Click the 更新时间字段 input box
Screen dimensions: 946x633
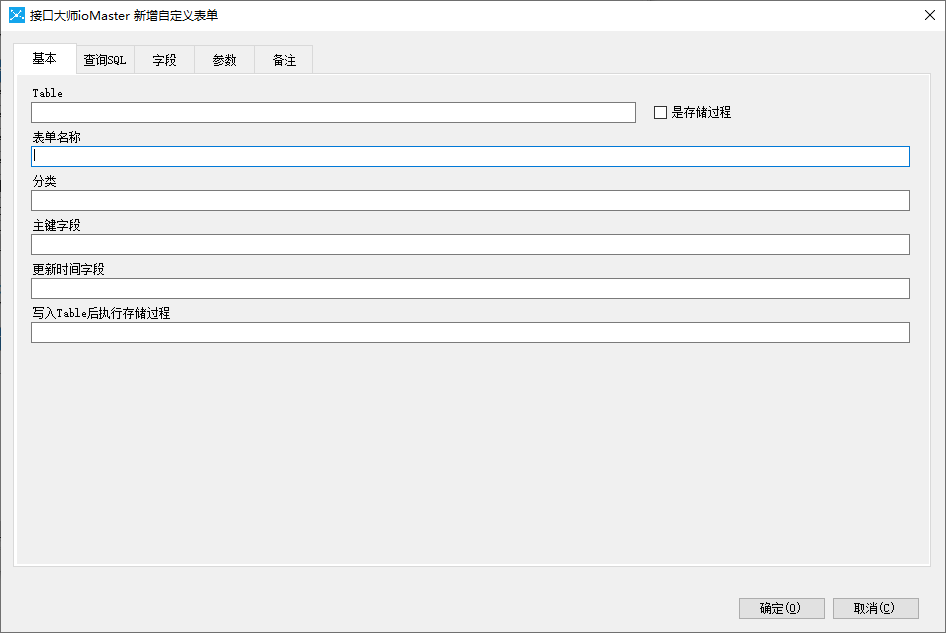click(470, 288)
